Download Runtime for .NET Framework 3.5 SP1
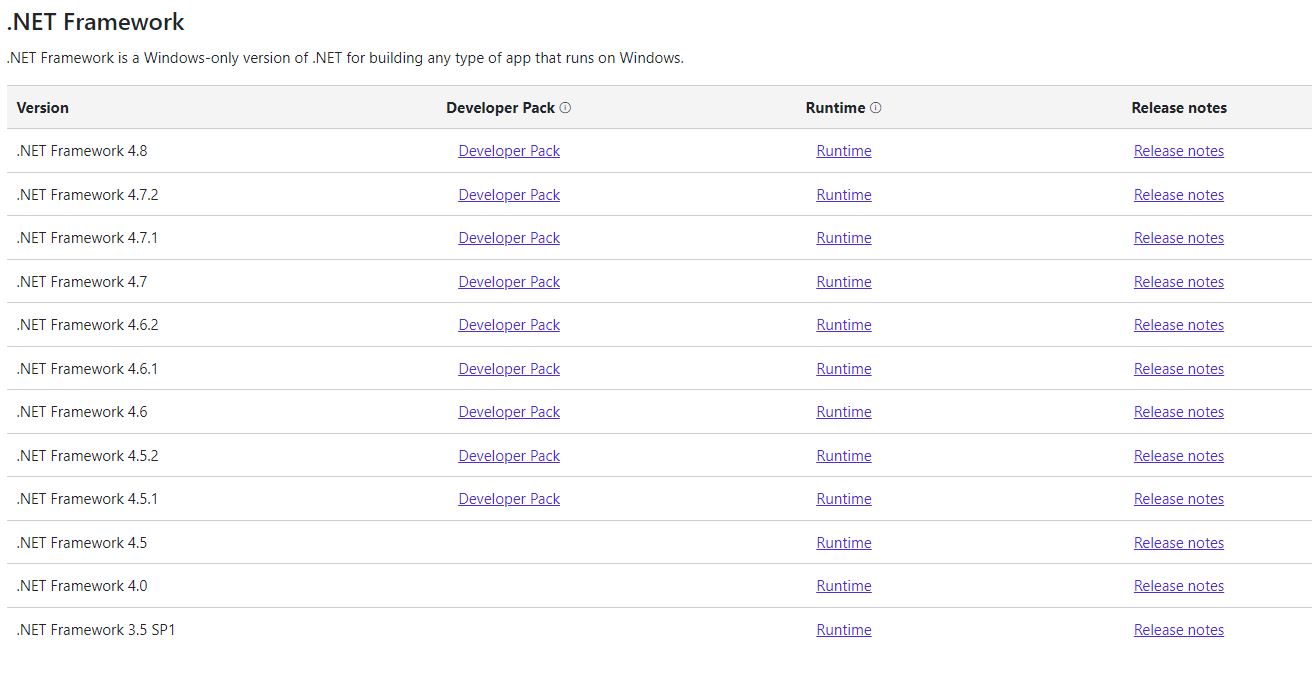 click(844, 630)
